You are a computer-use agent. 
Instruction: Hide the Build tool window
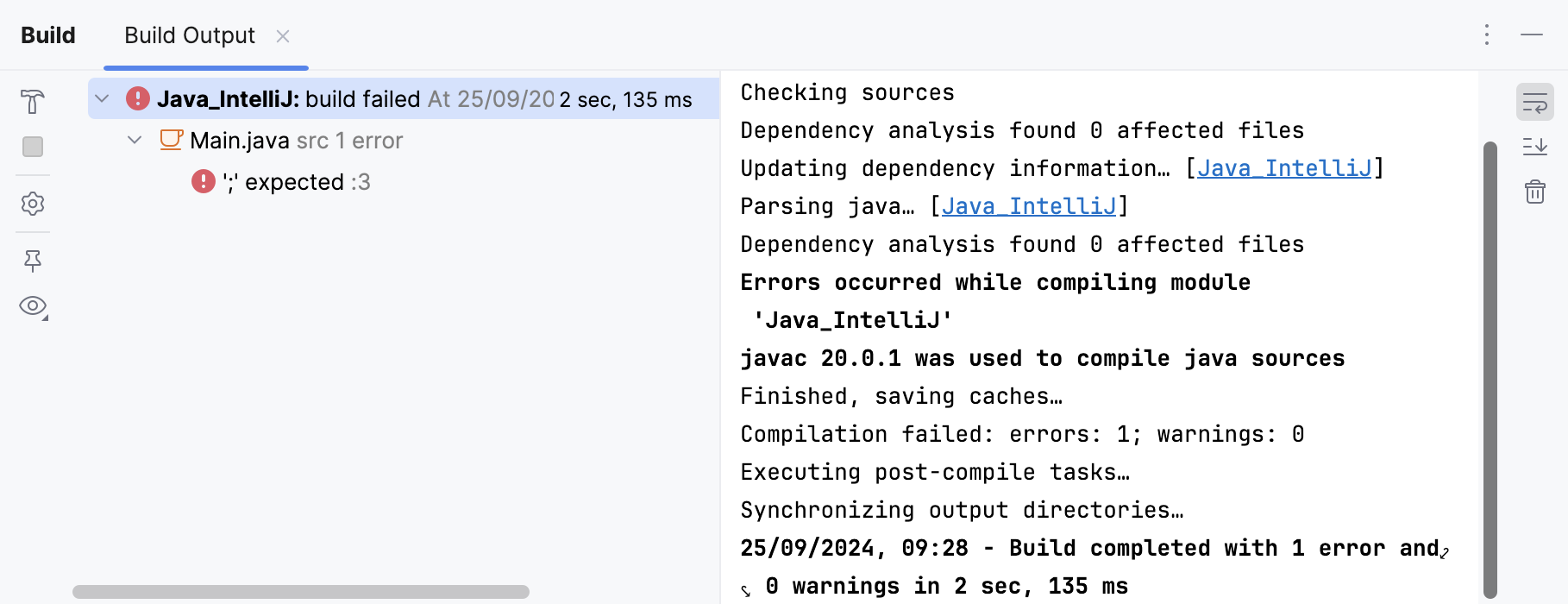[x=1532, y=35]
